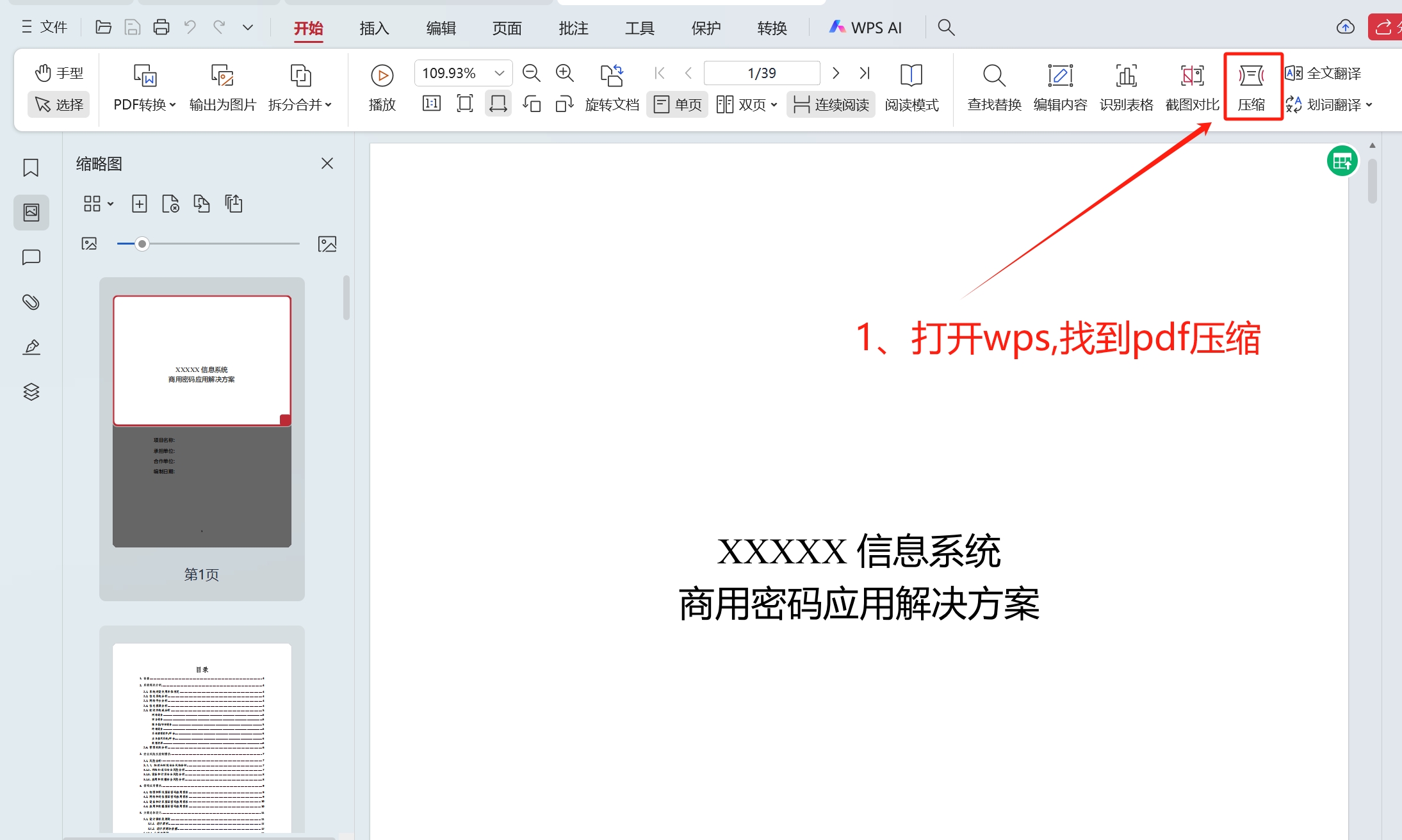Toggle 单页 single page view
Image resolution: width=1402 pixels, height=840 pixels.
[678, 104]
